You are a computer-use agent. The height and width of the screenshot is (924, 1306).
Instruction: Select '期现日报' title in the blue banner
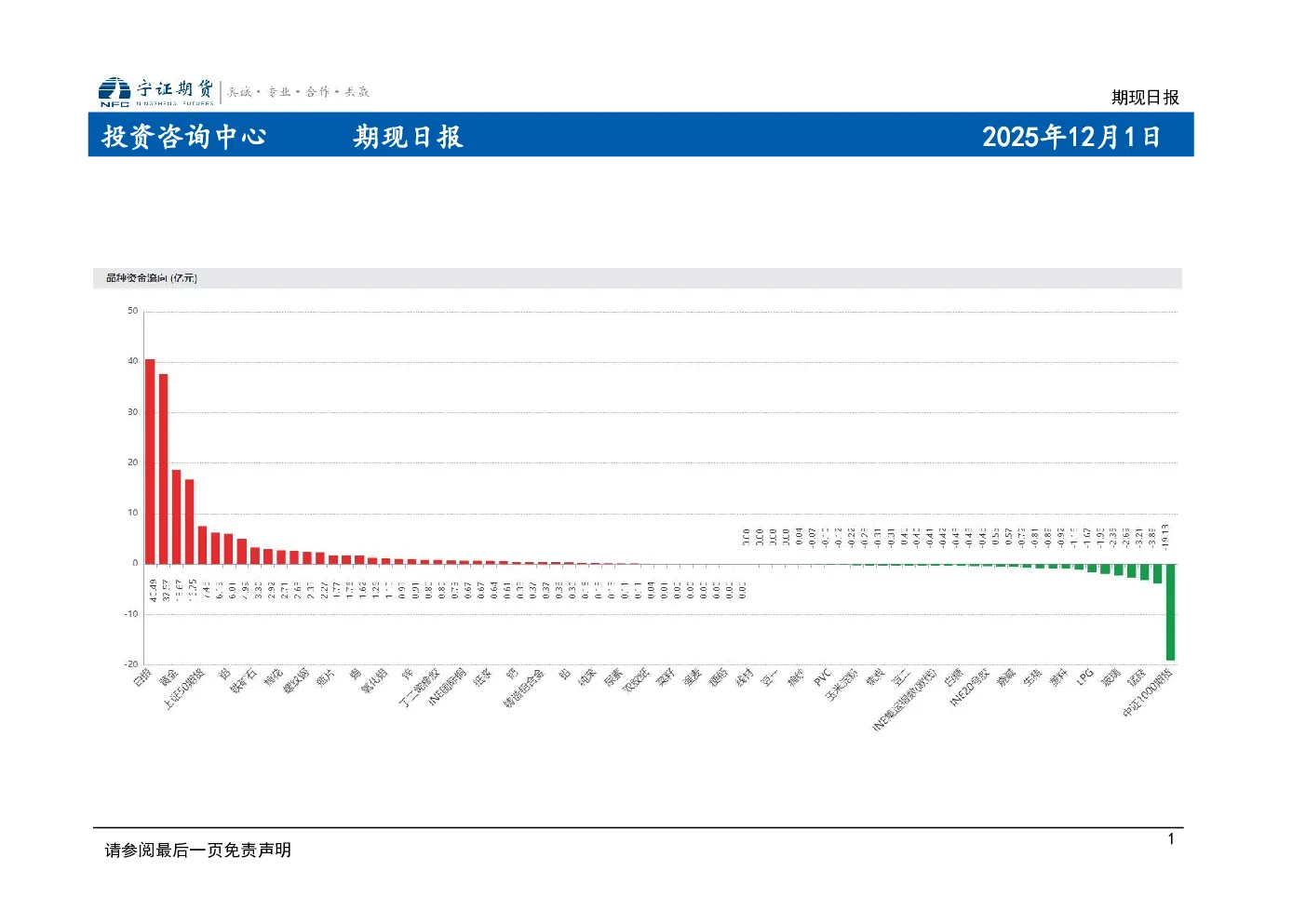pyautogui.click(x=408, y=137)
